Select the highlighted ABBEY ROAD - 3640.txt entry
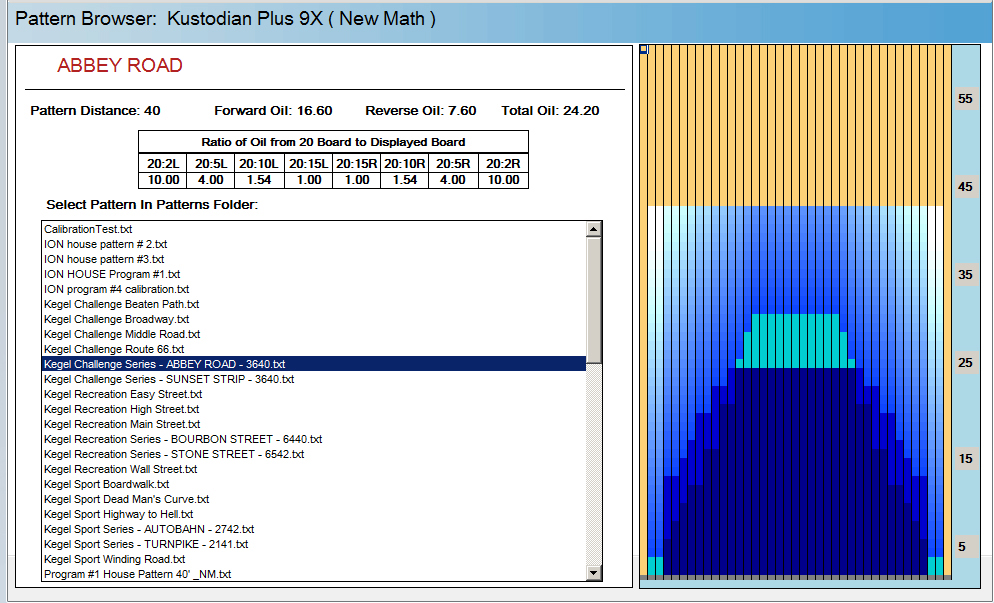The image size is (994, 603). point(165,364)
